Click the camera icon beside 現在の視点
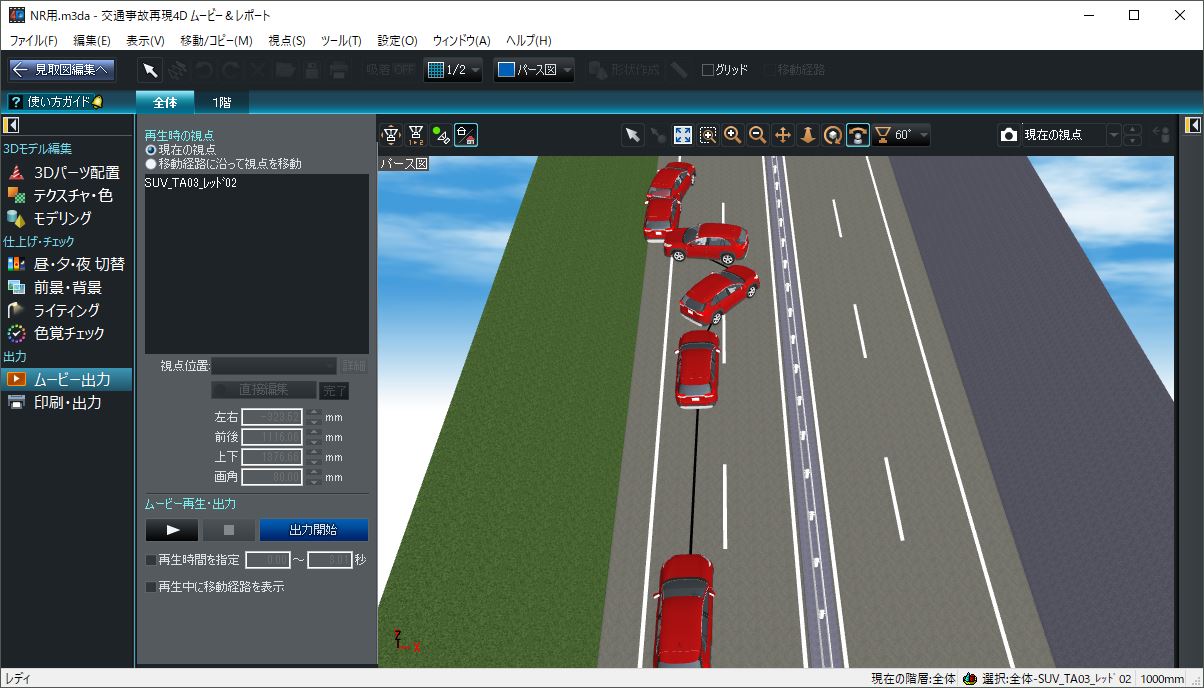1204x688 pixels. tap(1009, 135)
